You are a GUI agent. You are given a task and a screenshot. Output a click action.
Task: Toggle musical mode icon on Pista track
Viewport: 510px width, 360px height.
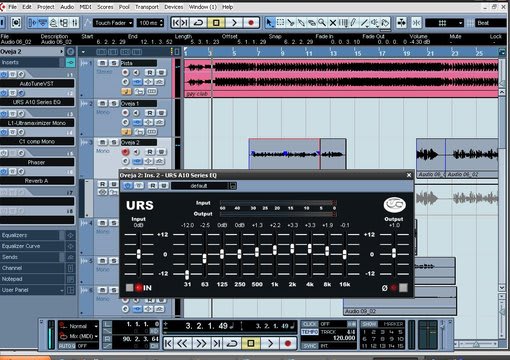click(126, 91)
